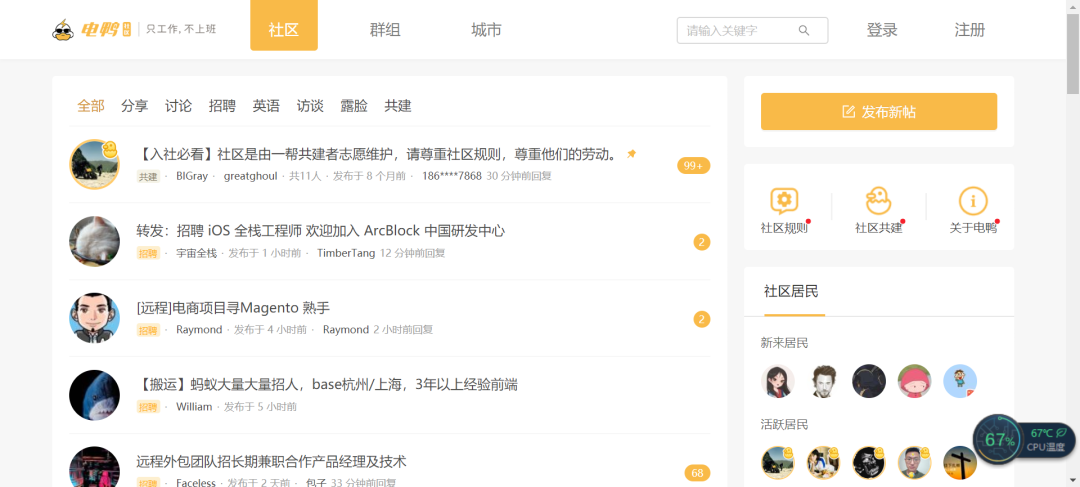Click the pin icon on 入社必看 post

coord(631,154)
